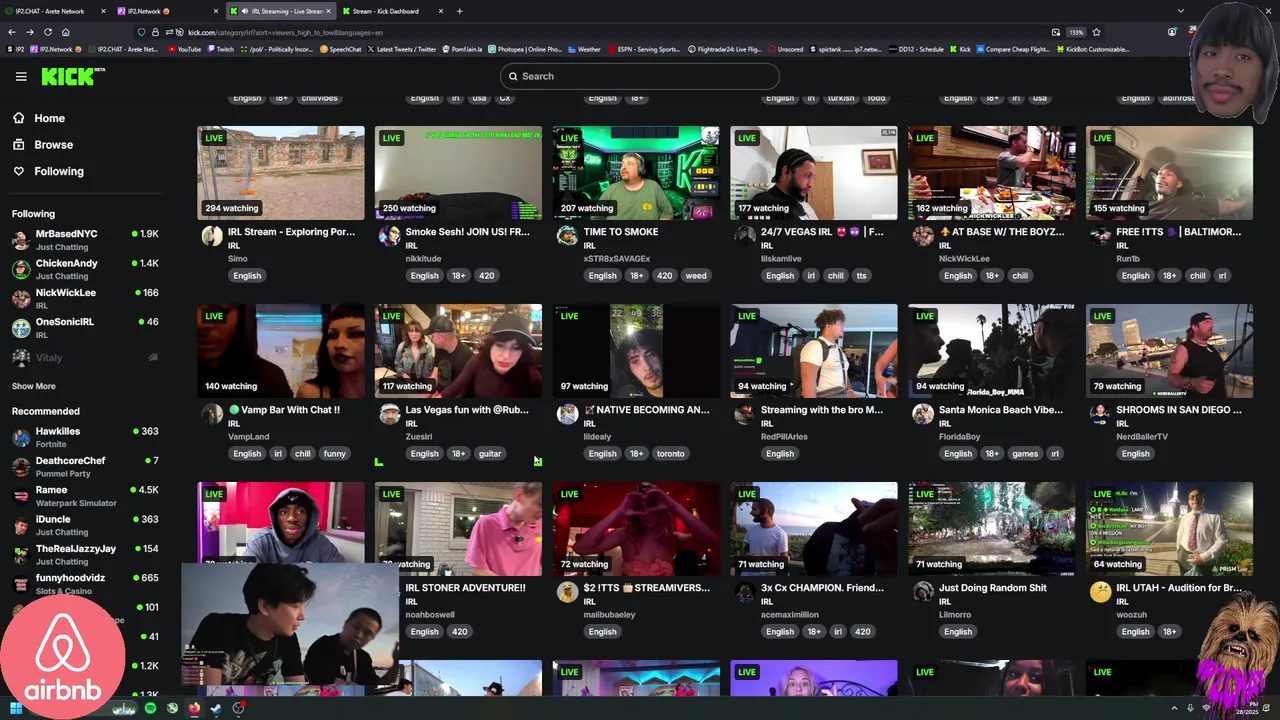Click the Following heart icon
This screenshot has height=720, width=1280.
[x=18, y=171]
